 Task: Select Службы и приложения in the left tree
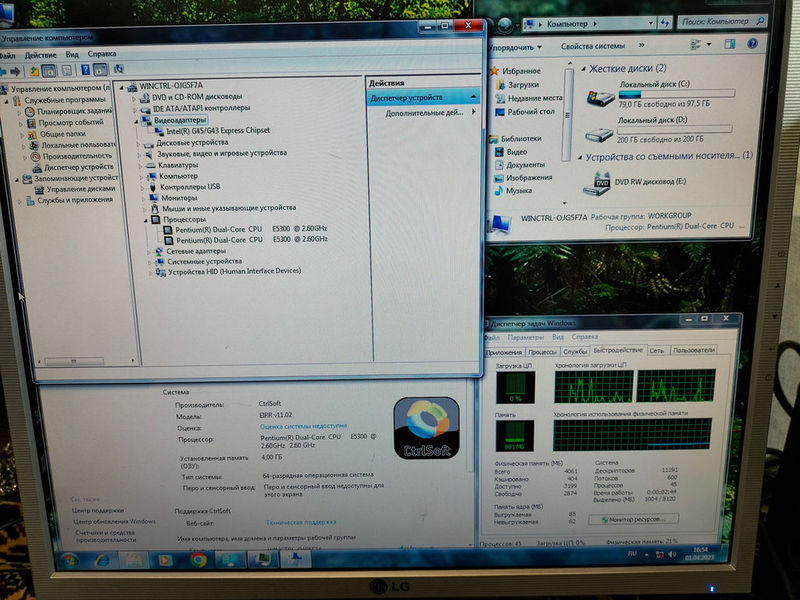69,200
